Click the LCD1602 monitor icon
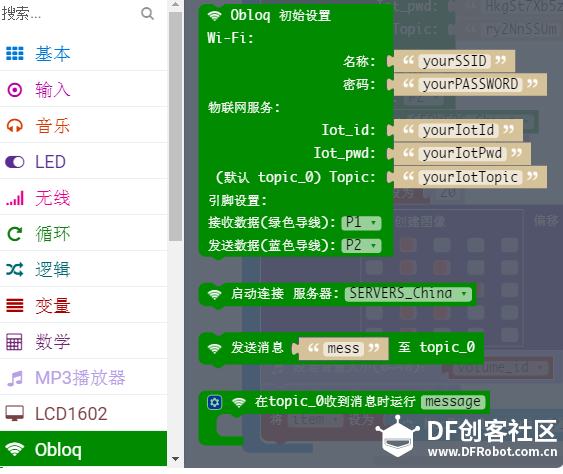 [15, 414]
